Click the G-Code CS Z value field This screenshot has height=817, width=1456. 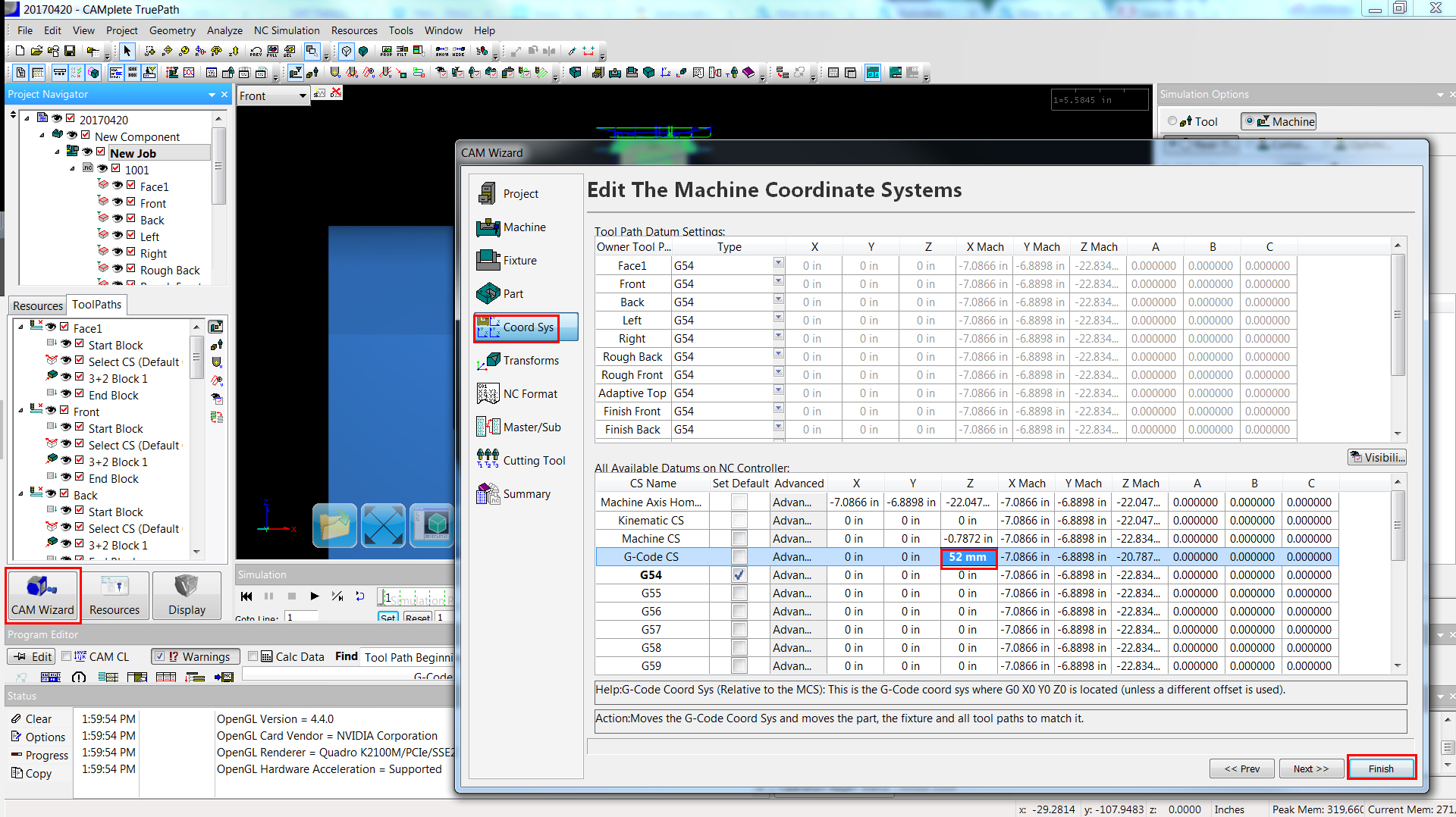click(968, 557)
